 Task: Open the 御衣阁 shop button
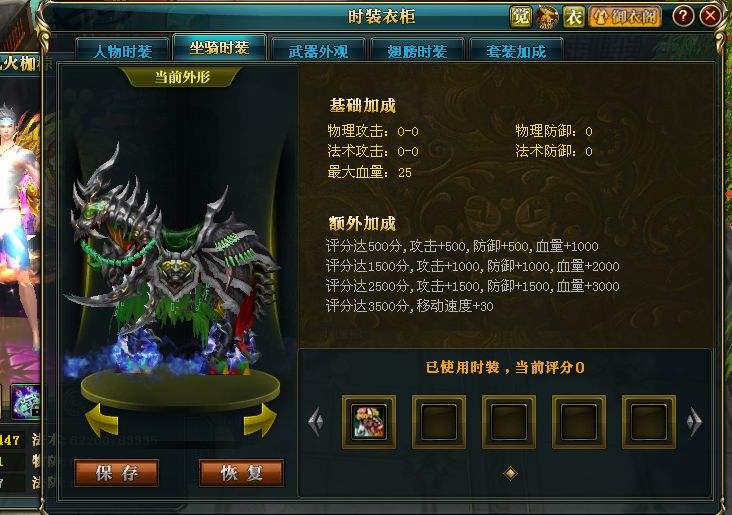(625, 17)
